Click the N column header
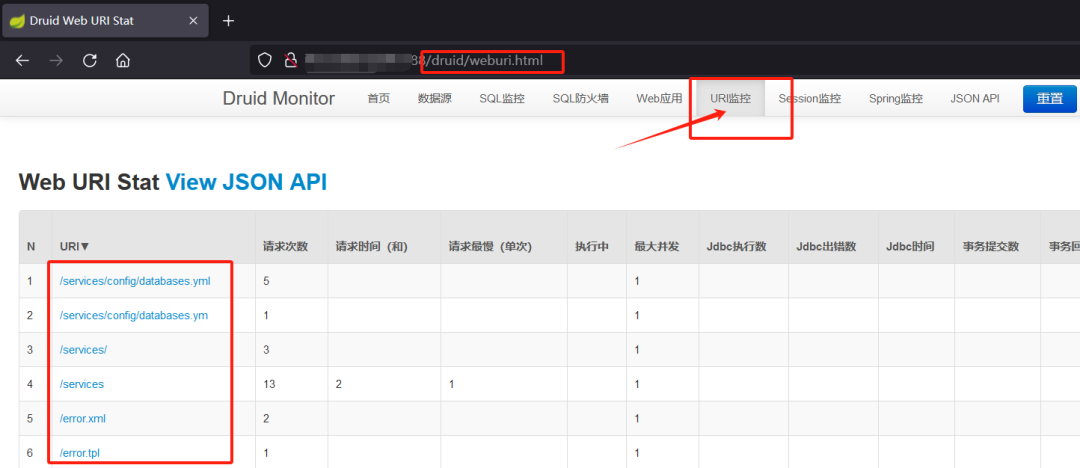 tap(31, 246)
